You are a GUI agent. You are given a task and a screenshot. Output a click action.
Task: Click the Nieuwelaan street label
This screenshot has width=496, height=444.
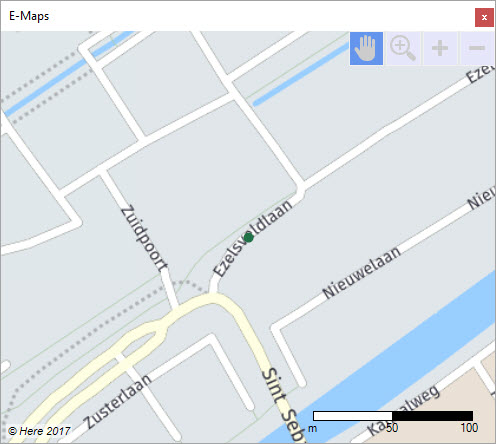tap(361, 273)
